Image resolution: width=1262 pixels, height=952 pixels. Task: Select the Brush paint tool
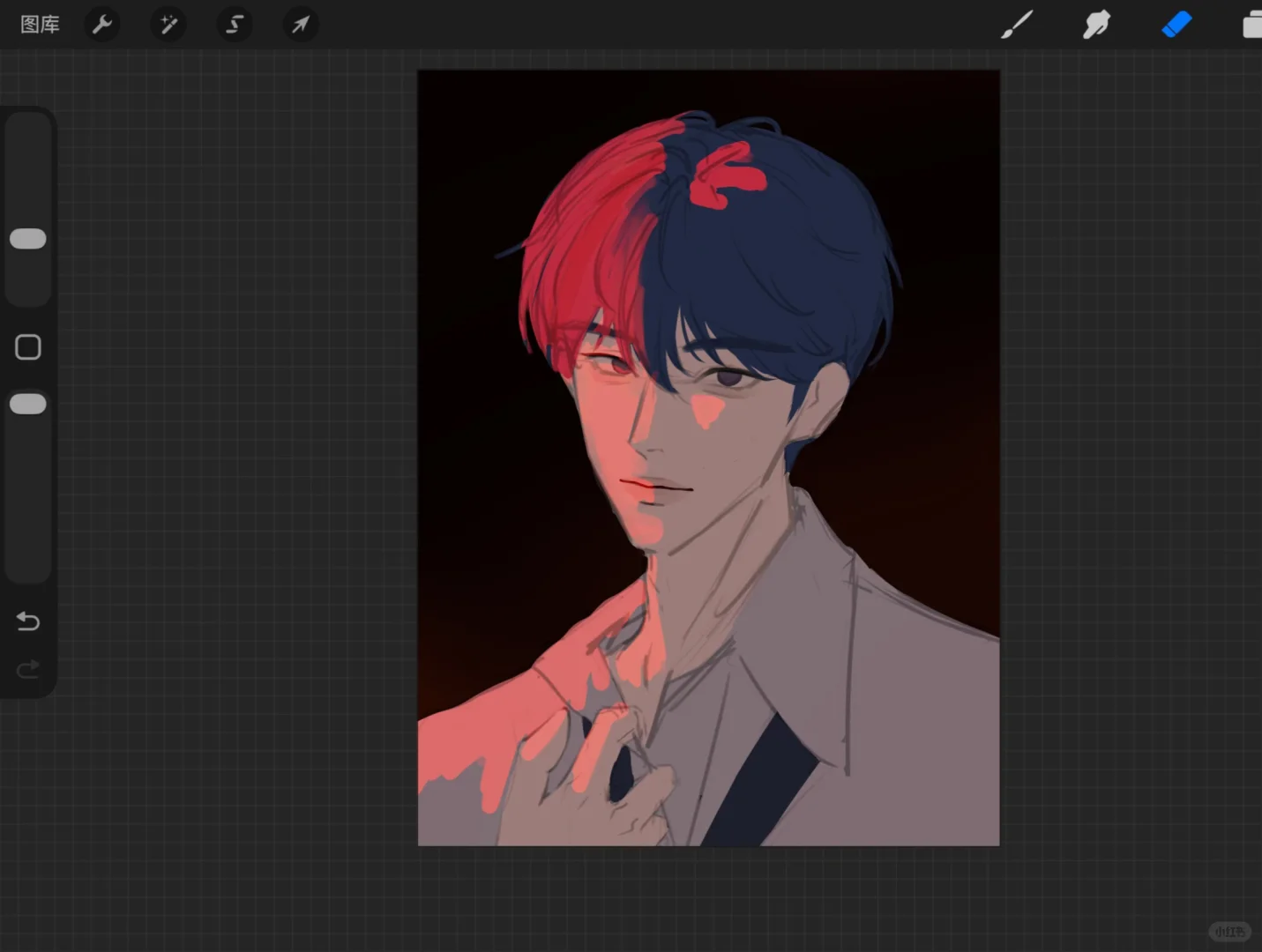tap(1017, 25)
